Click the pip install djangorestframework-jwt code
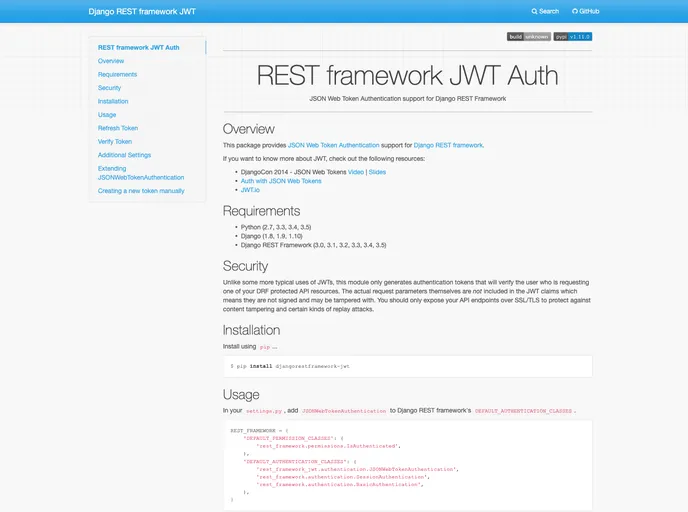 [290, 366]
